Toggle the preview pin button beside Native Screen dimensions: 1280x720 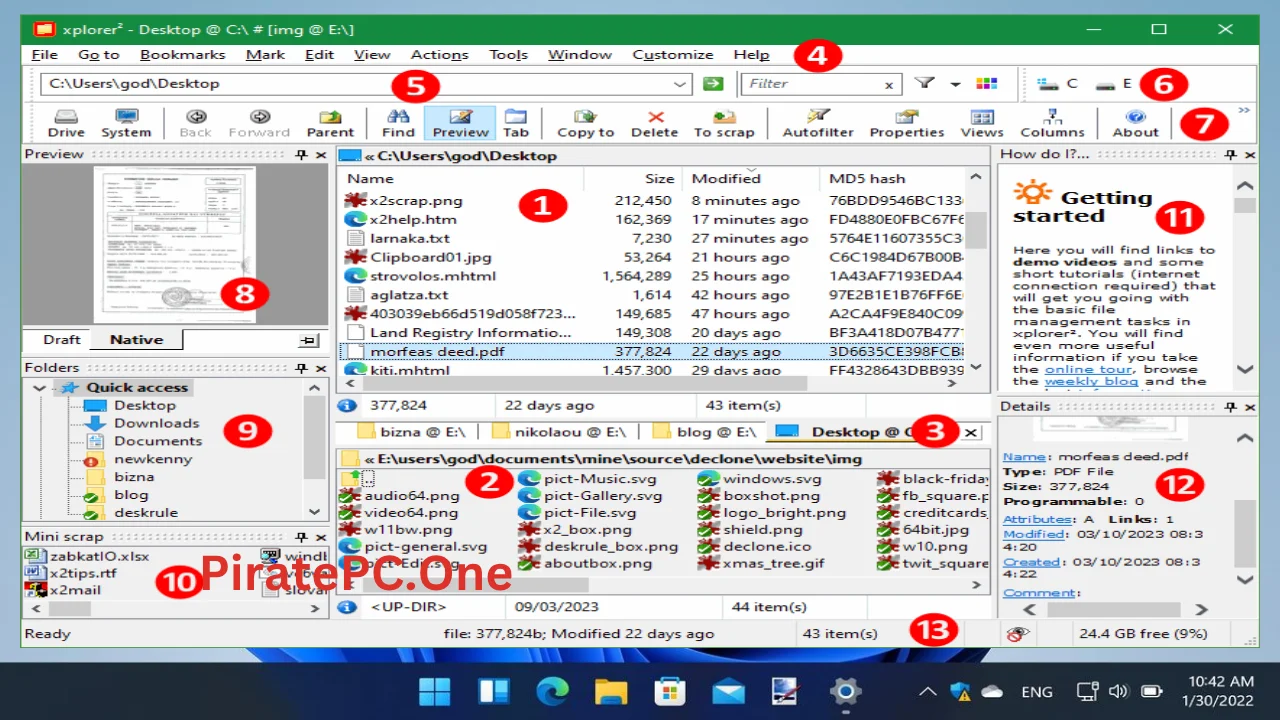point(309,341)
